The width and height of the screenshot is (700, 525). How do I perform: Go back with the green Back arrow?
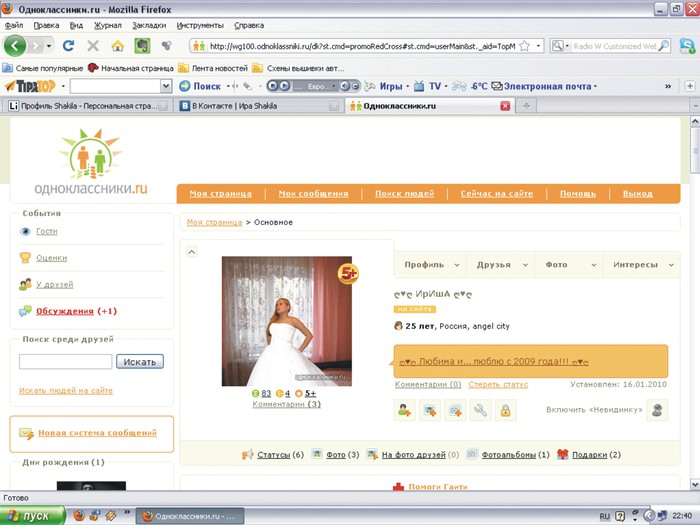coord(15,46)
